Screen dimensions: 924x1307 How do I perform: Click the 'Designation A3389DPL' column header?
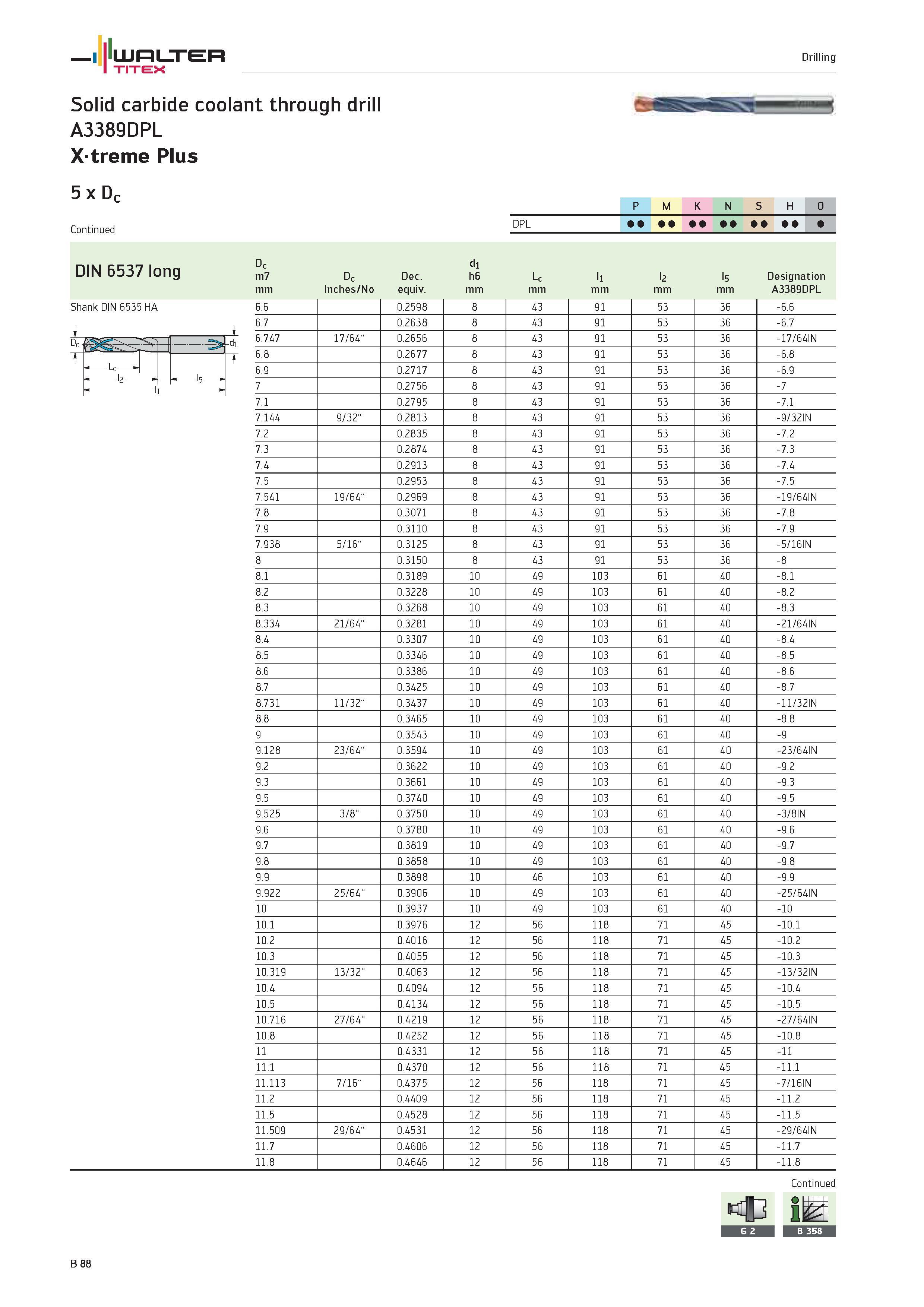pos(796,283)
